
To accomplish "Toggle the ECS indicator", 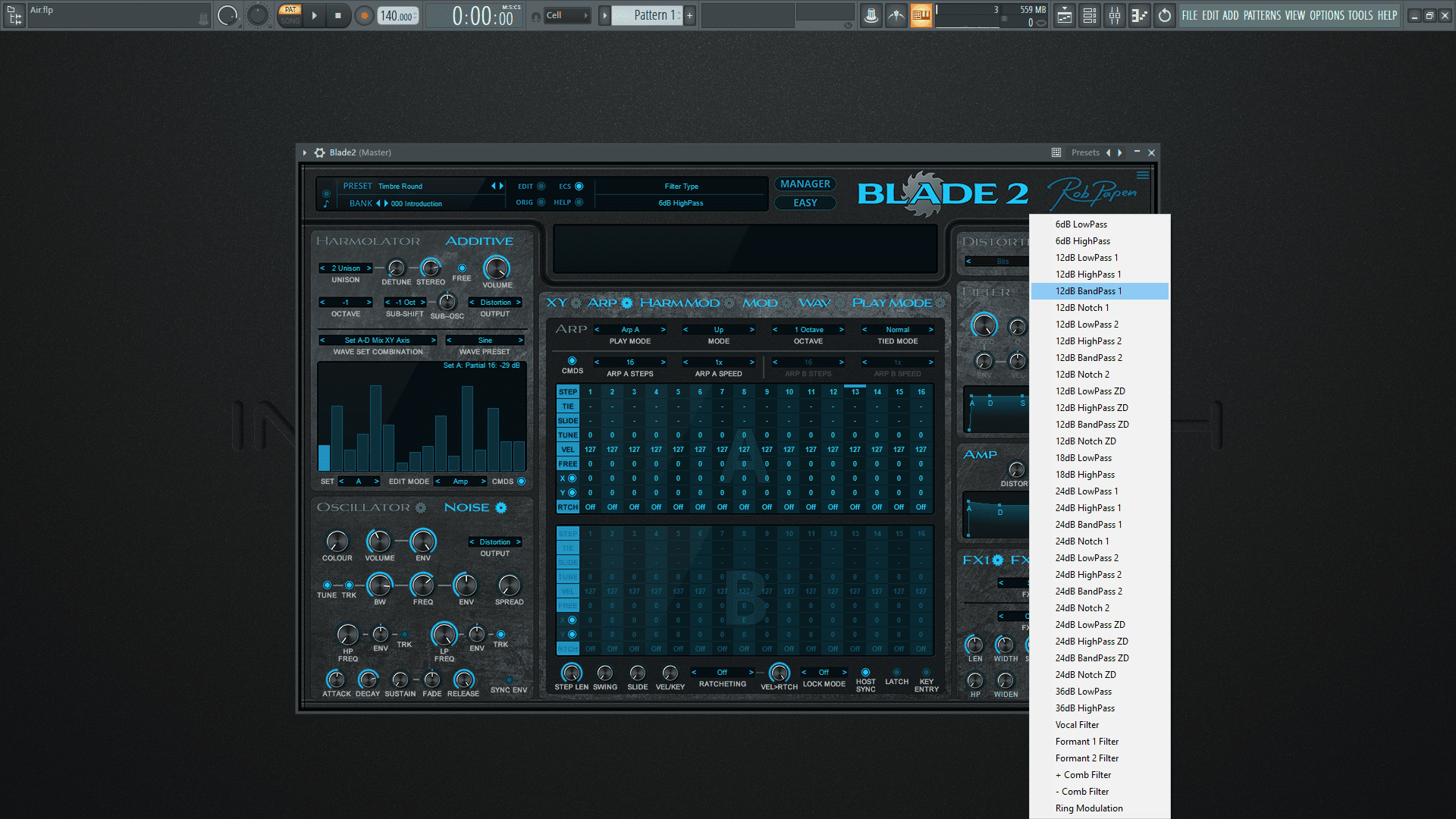I will pos(579,187).
